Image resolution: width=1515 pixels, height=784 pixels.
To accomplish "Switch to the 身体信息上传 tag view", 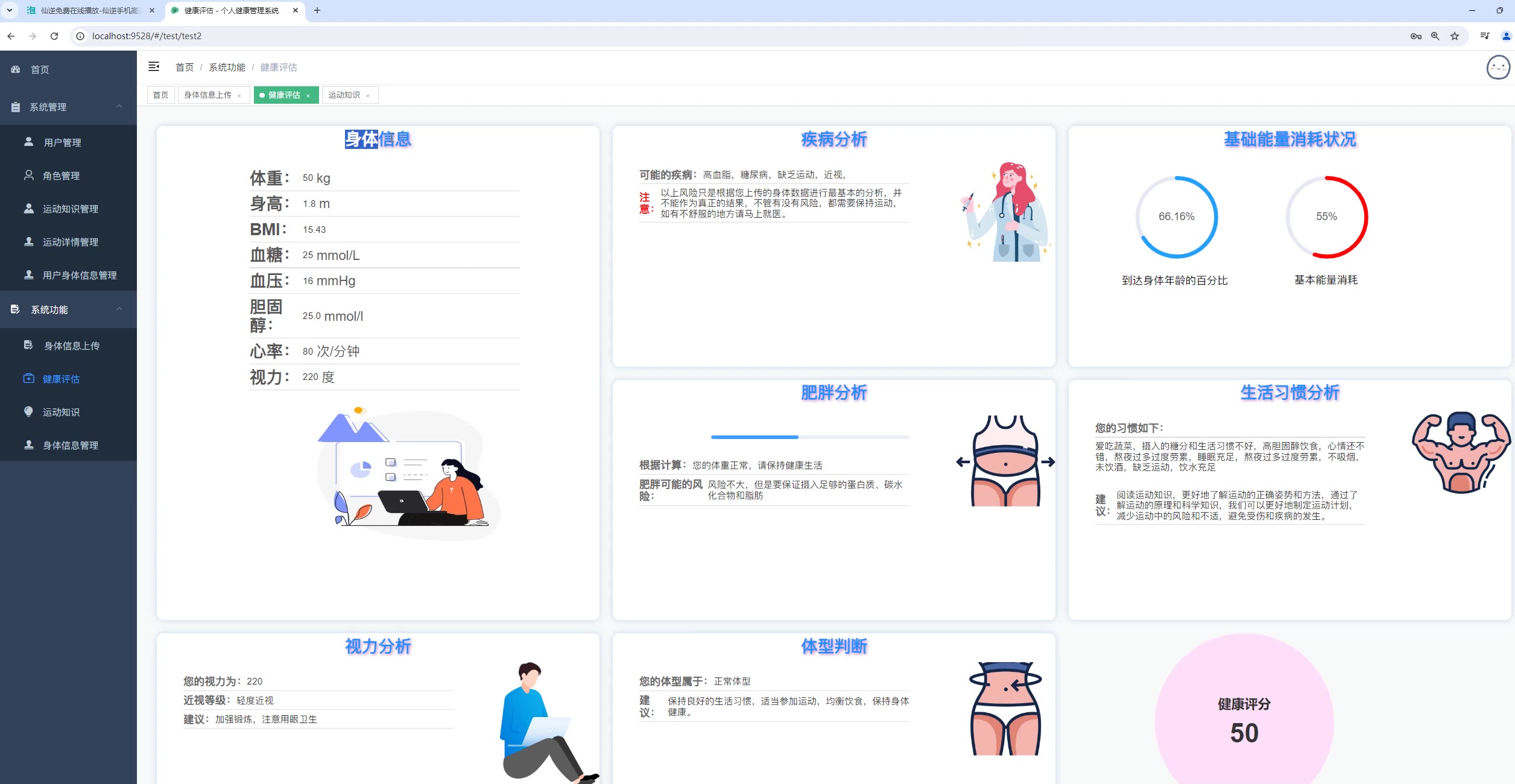I will (x=207, y=95).
